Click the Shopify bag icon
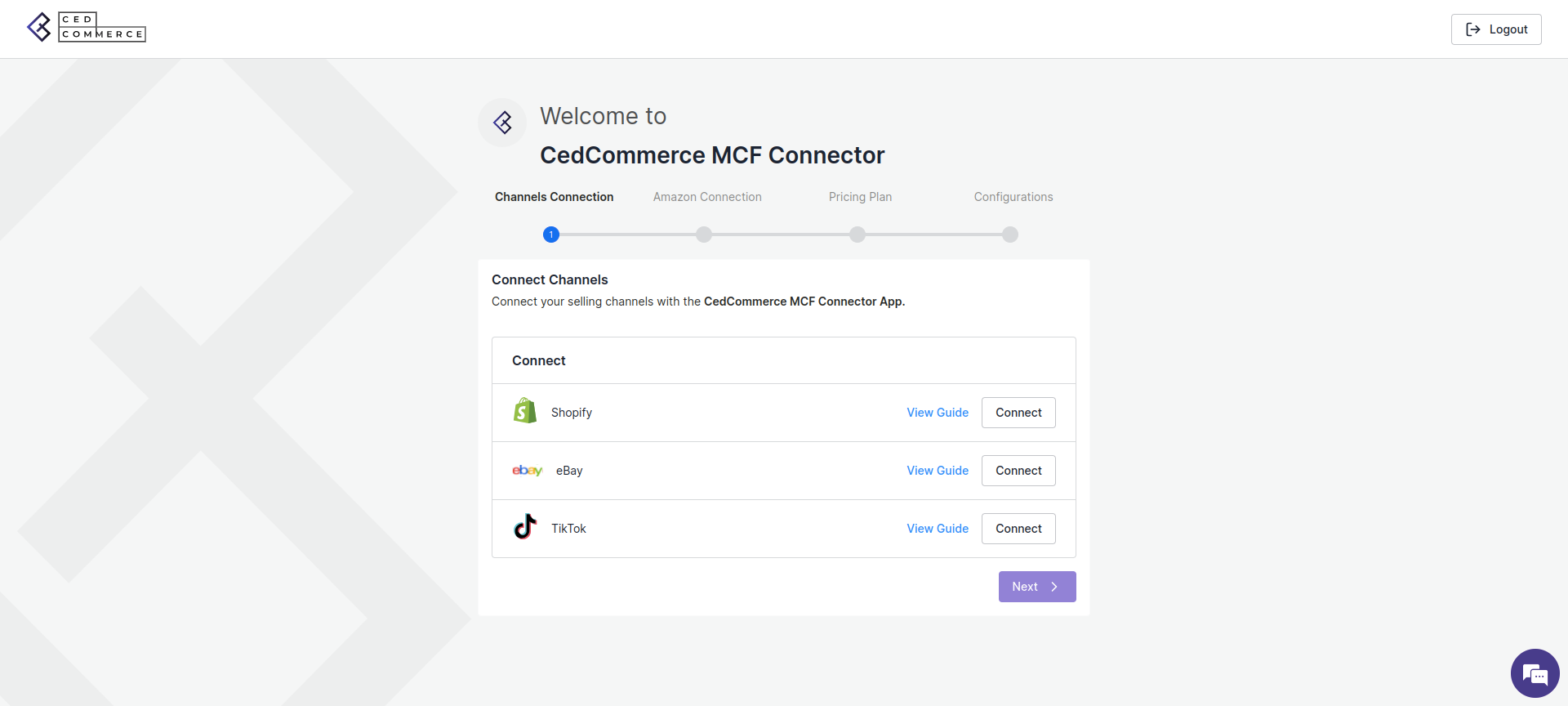Screen dimensions: 1568x706 click(x=525, y=411)
